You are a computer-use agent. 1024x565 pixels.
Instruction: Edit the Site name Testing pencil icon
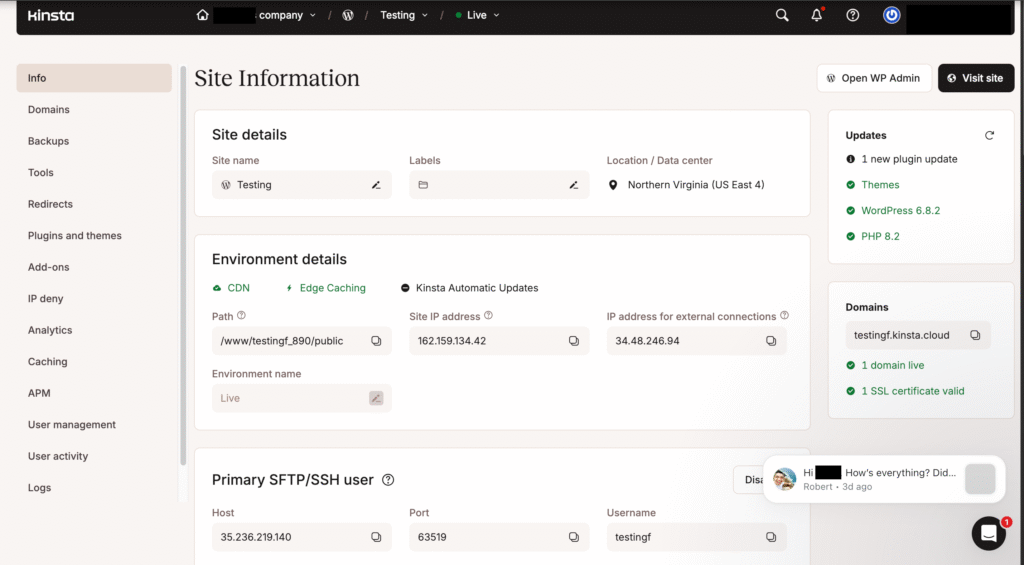(x=376, y=185)
